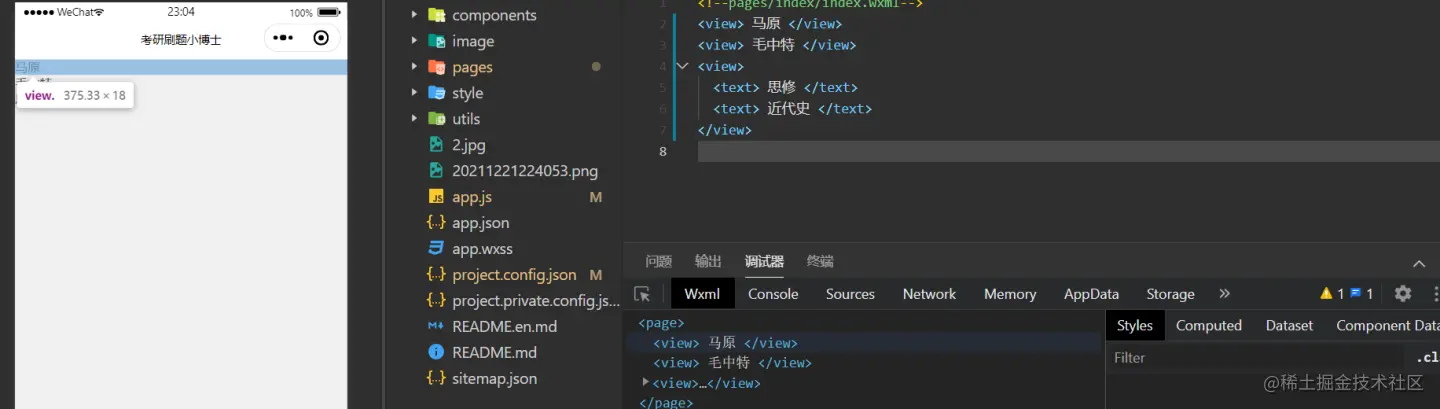
Task: Click the 近代史 text line in editor
Action: tap(792, 108)
